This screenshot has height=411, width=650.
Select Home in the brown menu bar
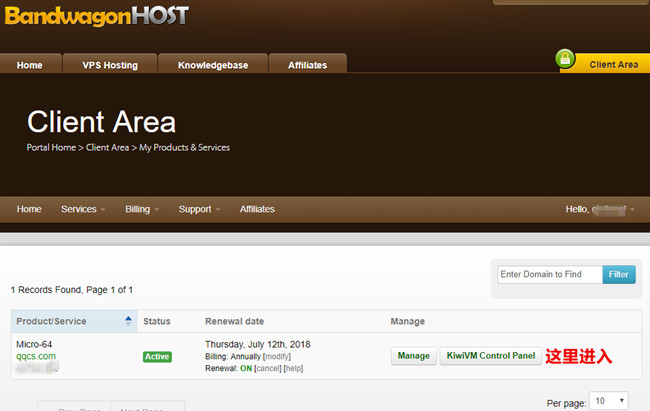click(x=29, y=209)
